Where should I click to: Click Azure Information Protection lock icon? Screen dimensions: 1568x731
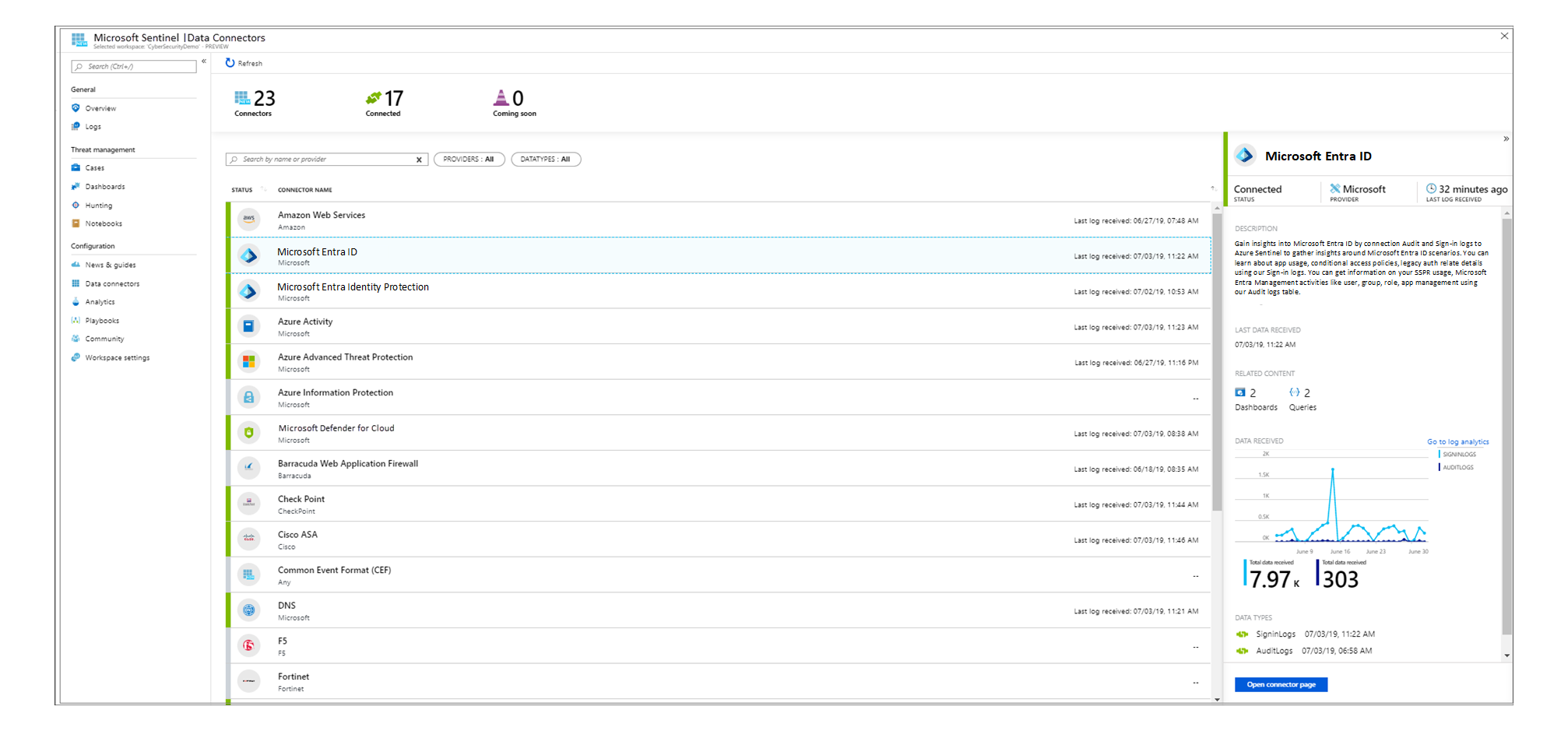click(x=248, y=397)
